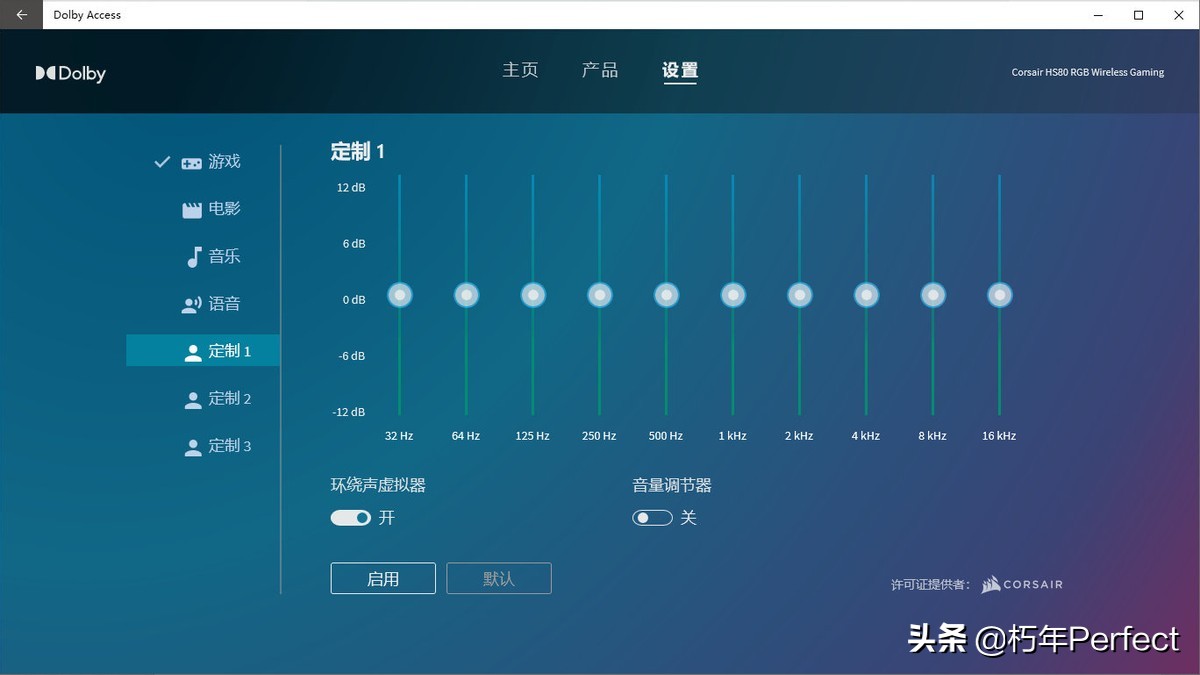The height and width of the screenshot is (675, 1200).
Task: Disable the 环绕声虚拟器 switch
Action: click(350, 517)
